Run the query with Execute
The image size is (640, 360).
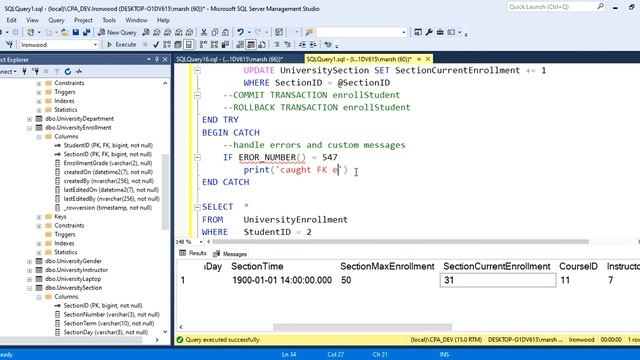click(x=121, y=44)
